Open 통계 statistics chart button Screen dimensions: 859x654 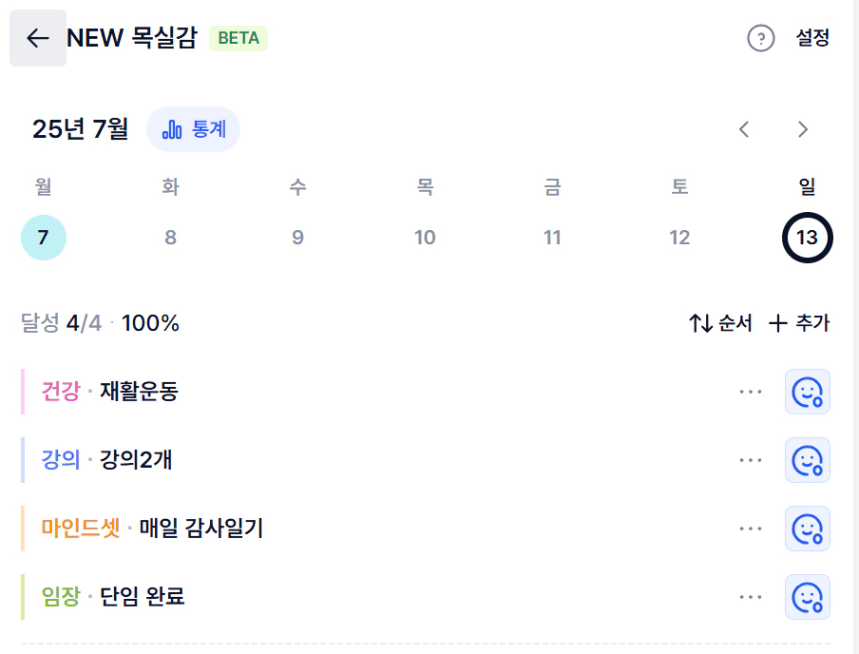(193, 129)
